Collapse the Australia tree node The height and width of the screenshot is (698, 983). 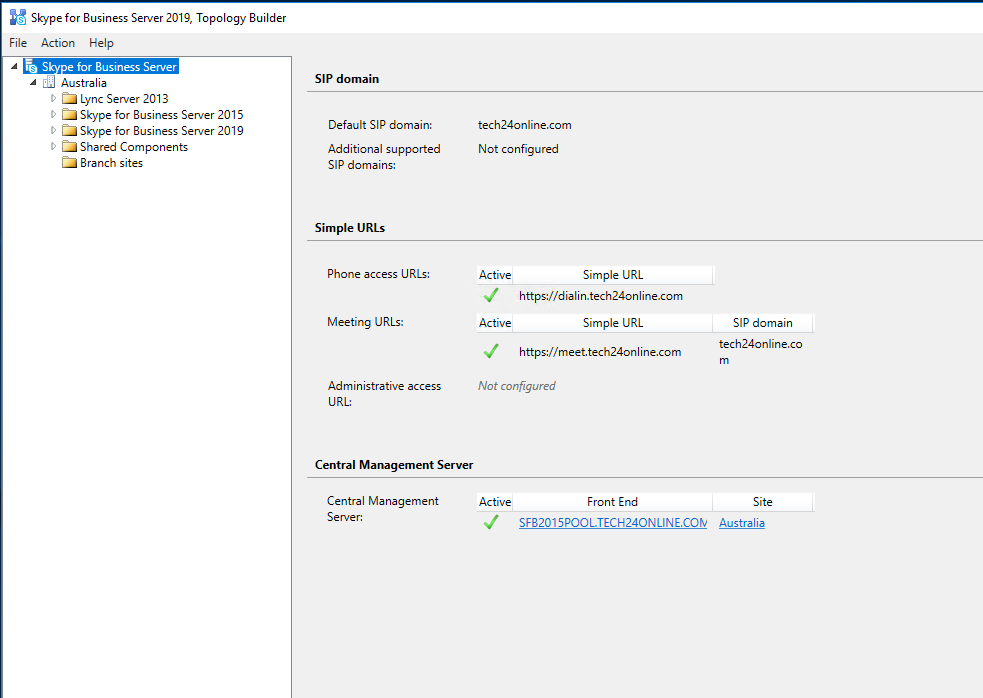point(34,82)
